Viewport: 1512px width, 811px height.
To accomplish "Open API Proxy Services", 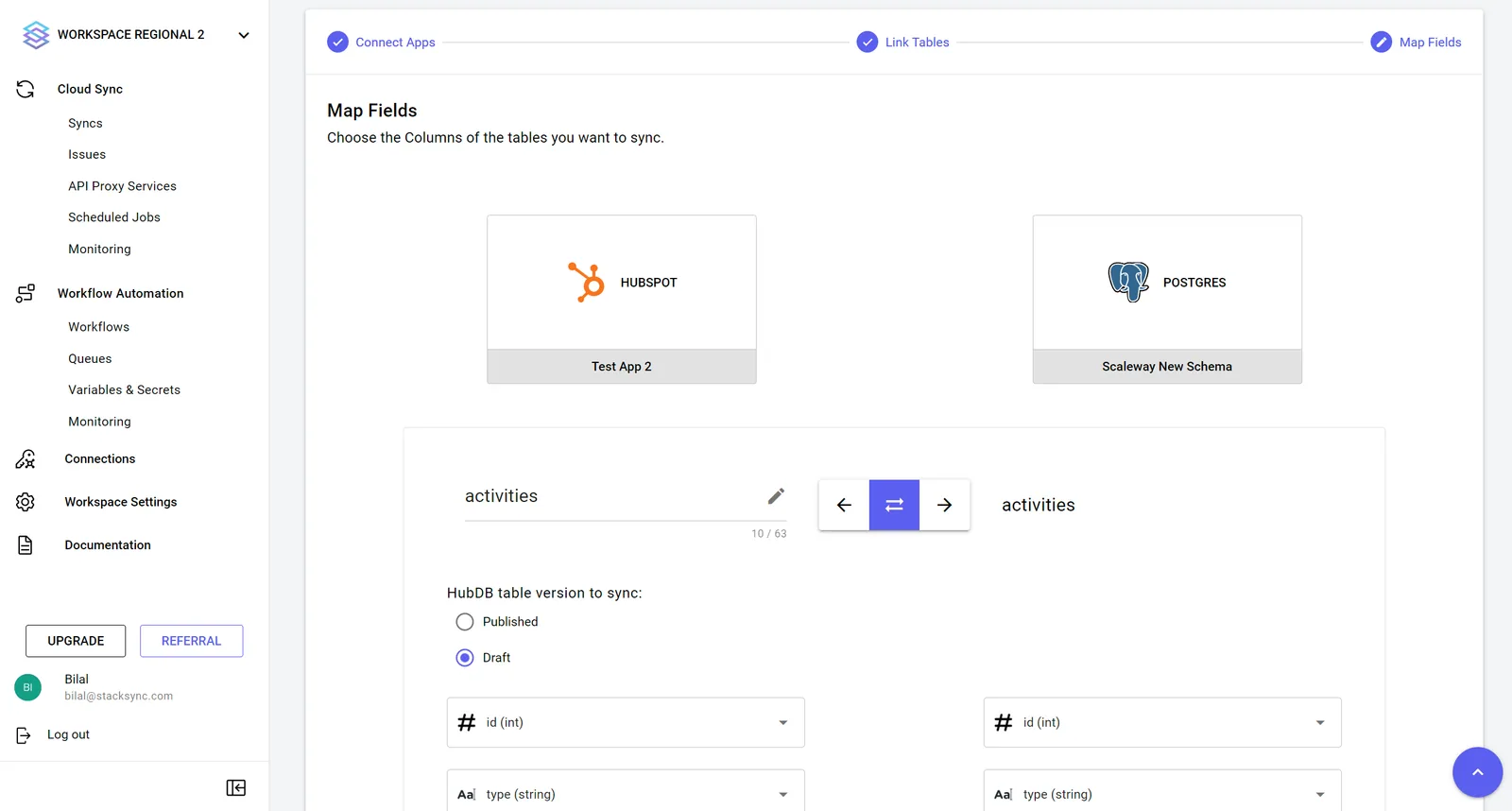I will tap(122, 186).
